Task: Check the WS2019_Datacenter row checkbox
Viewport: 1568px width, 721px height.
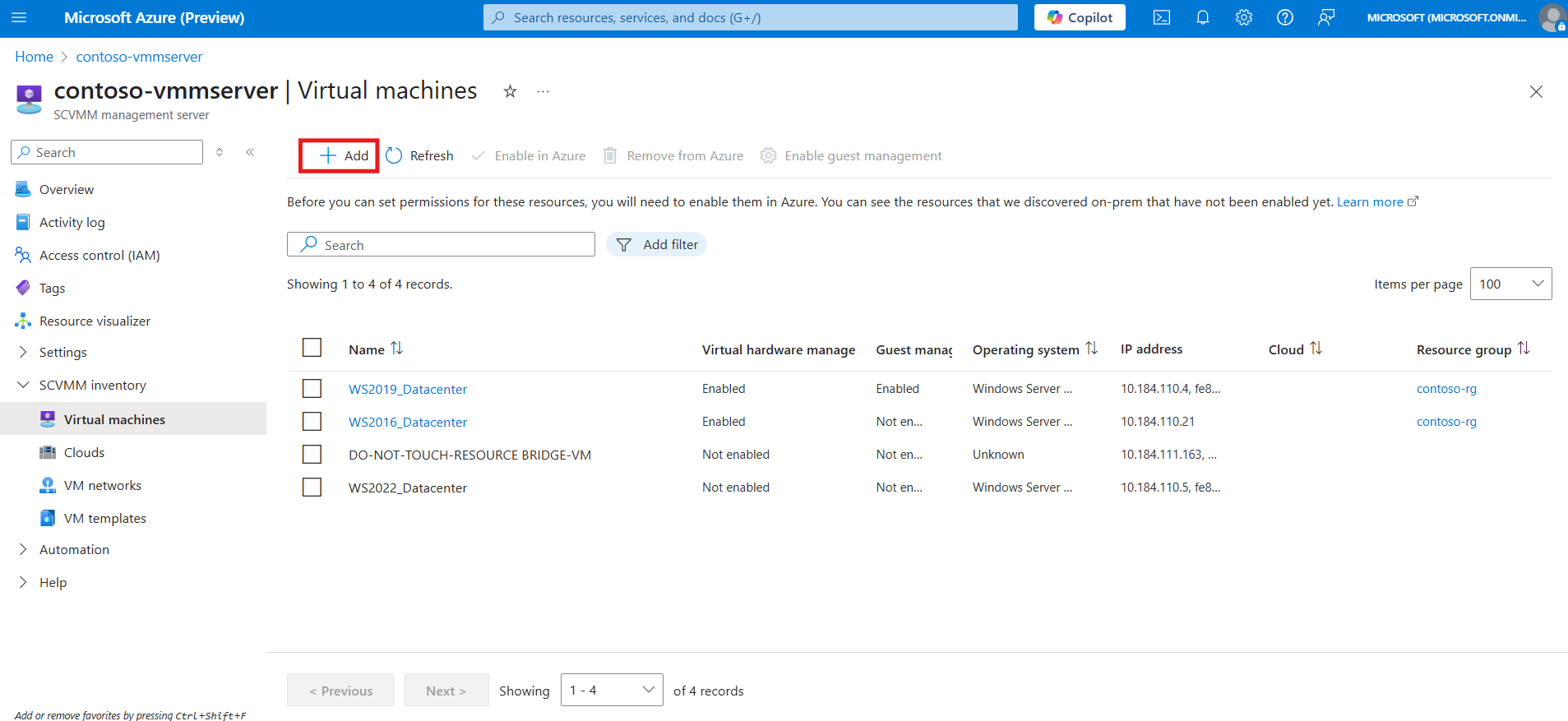Action: point(312,388)
